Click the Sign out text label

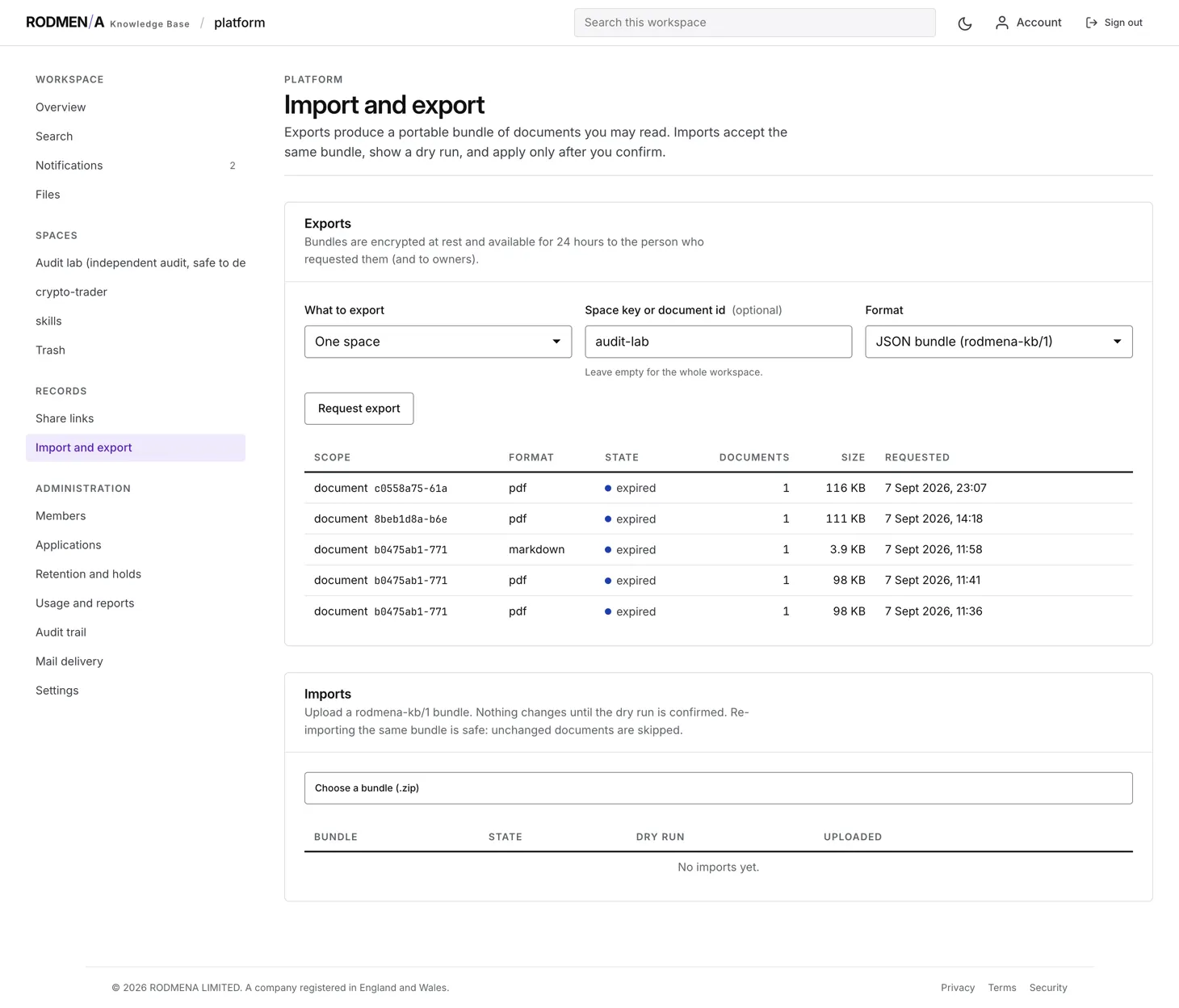tap(1123, 23)
